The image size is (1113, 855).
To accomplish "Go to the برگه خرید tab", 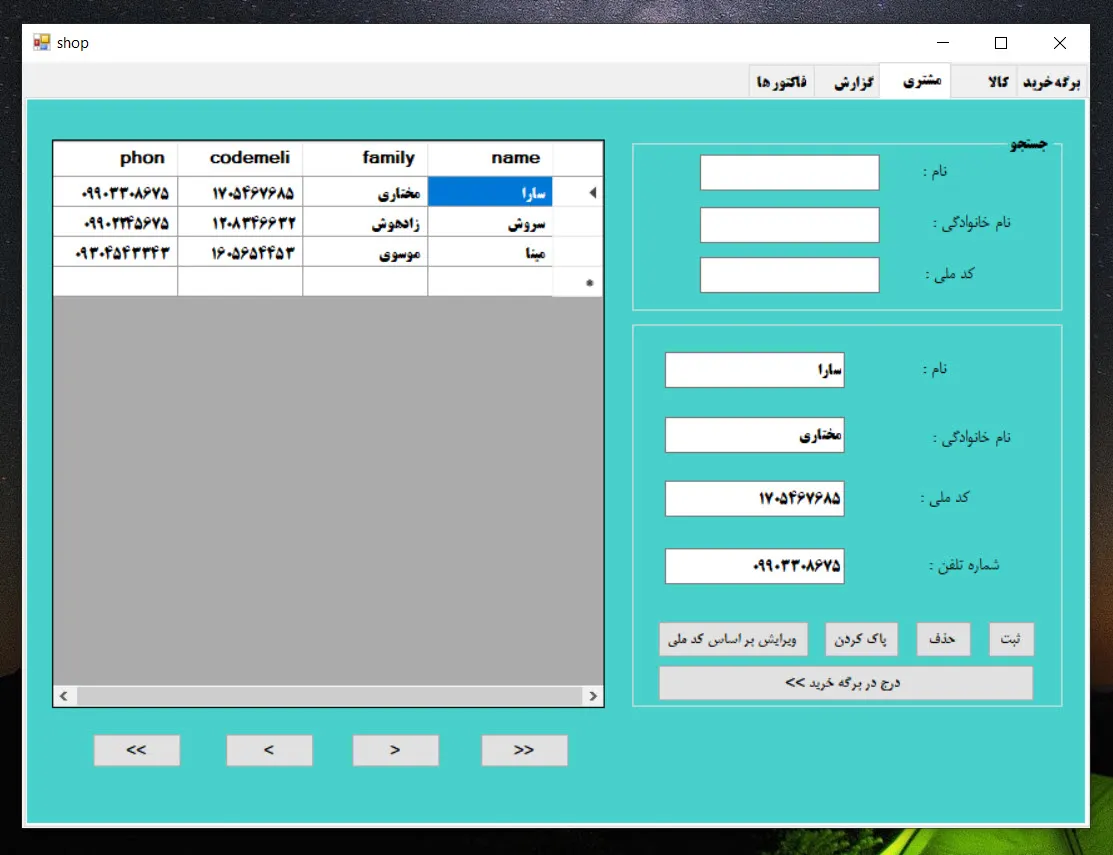I will tap(1050, 82).
